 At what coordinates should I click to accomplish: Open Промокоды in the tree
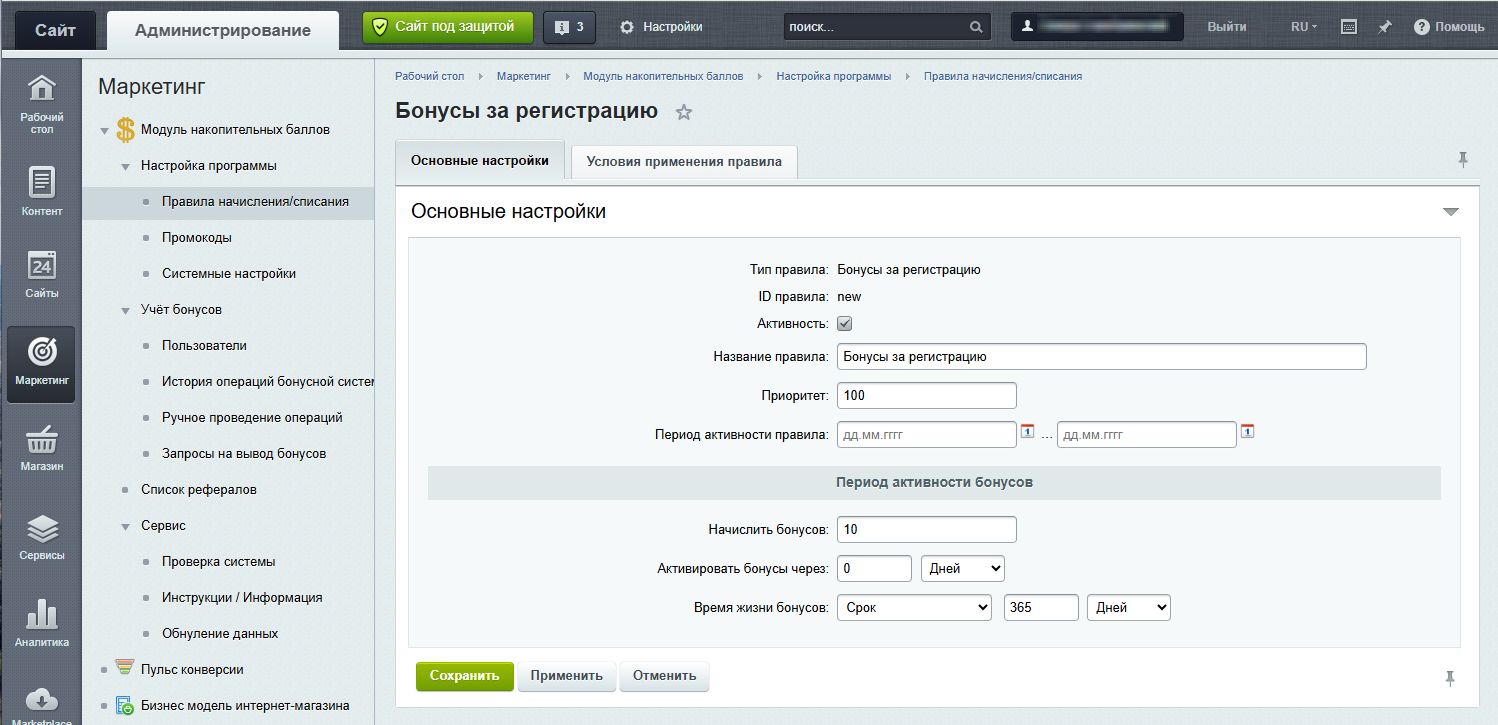pyautogui.click(x=197, y=238)
